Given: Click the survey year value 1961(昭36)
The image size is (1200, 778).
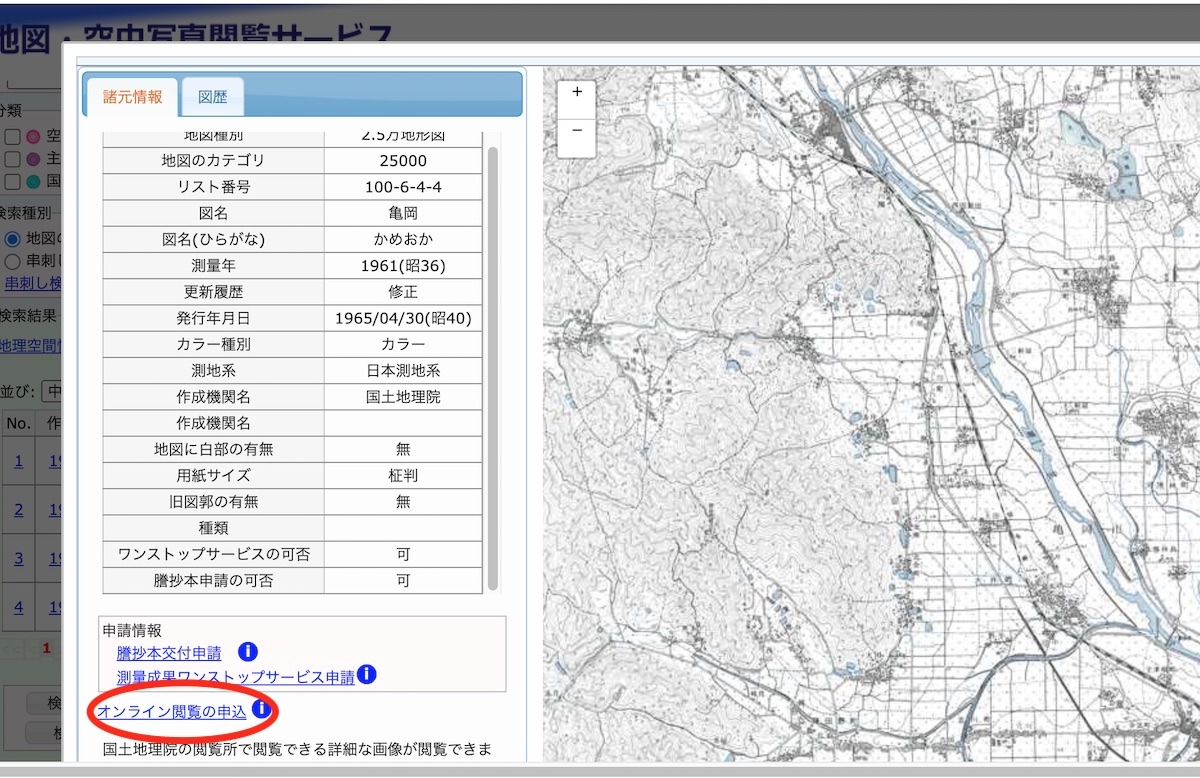Looking at the screenshot, I should (403, 266).
